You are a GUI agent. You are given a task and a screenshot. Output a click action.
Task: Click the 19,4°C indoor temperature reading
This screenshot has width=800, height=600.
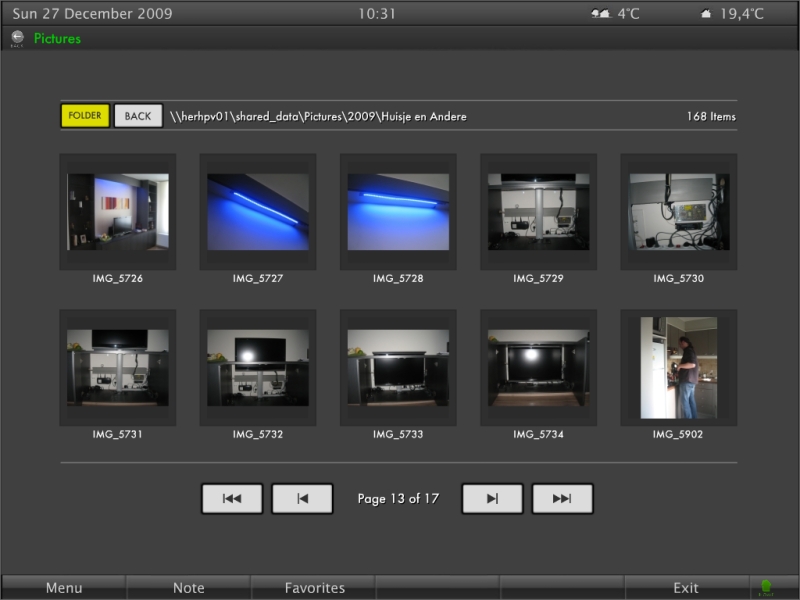point(742,14)
